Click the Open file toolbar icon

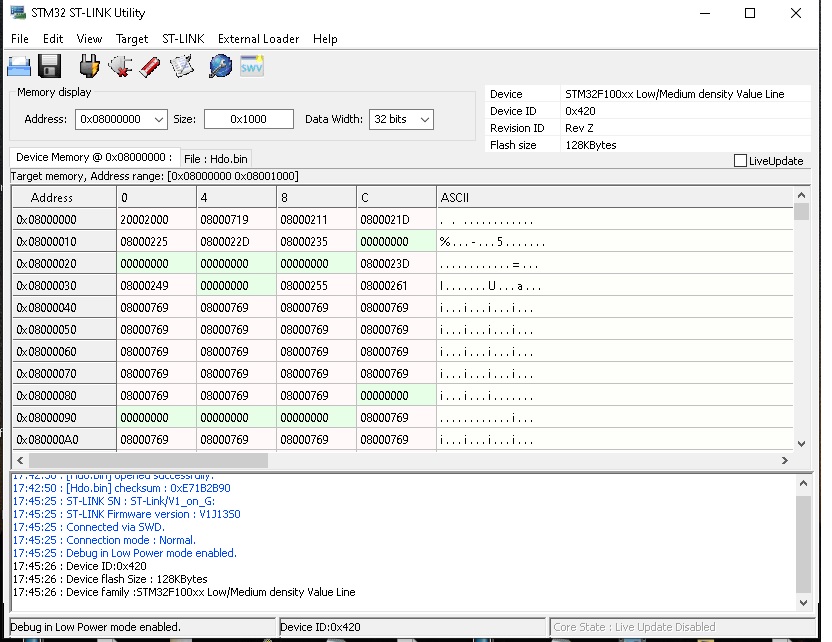(x=20, y=67)
